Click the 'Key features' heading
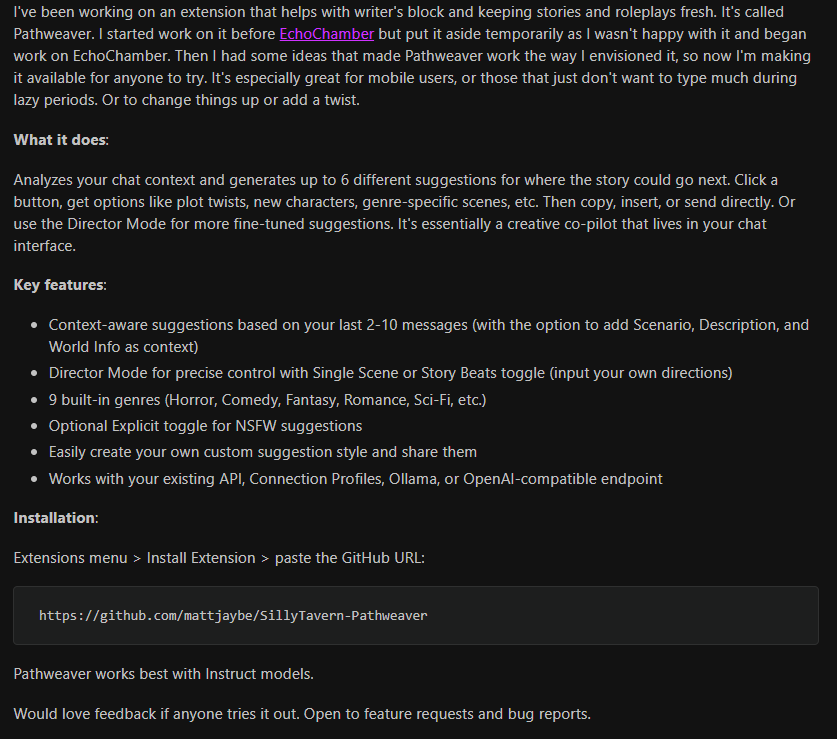The image size is (837, 739). coord(58,285)
